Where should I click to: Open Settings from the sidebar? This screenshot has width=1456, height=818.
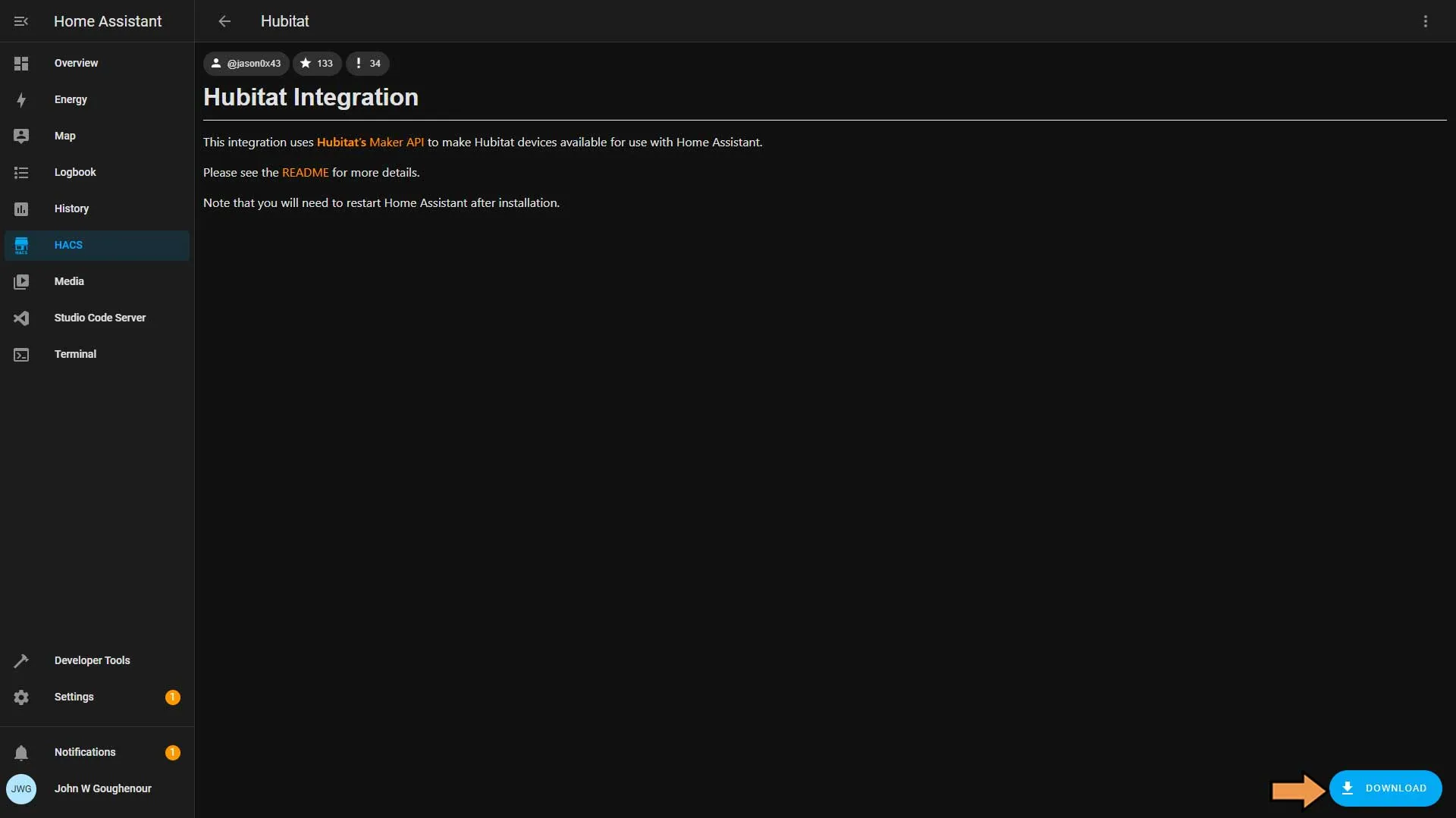97,697
